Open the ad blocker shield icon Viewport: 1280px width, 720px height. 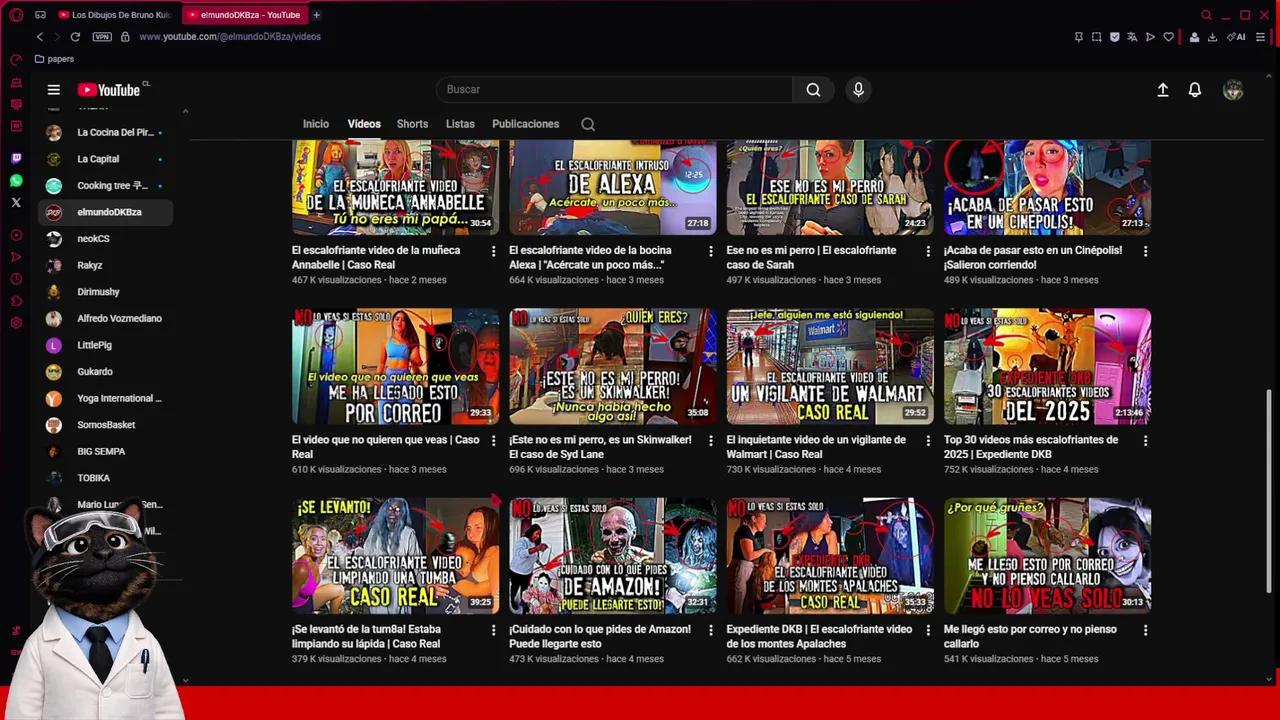1115,37
